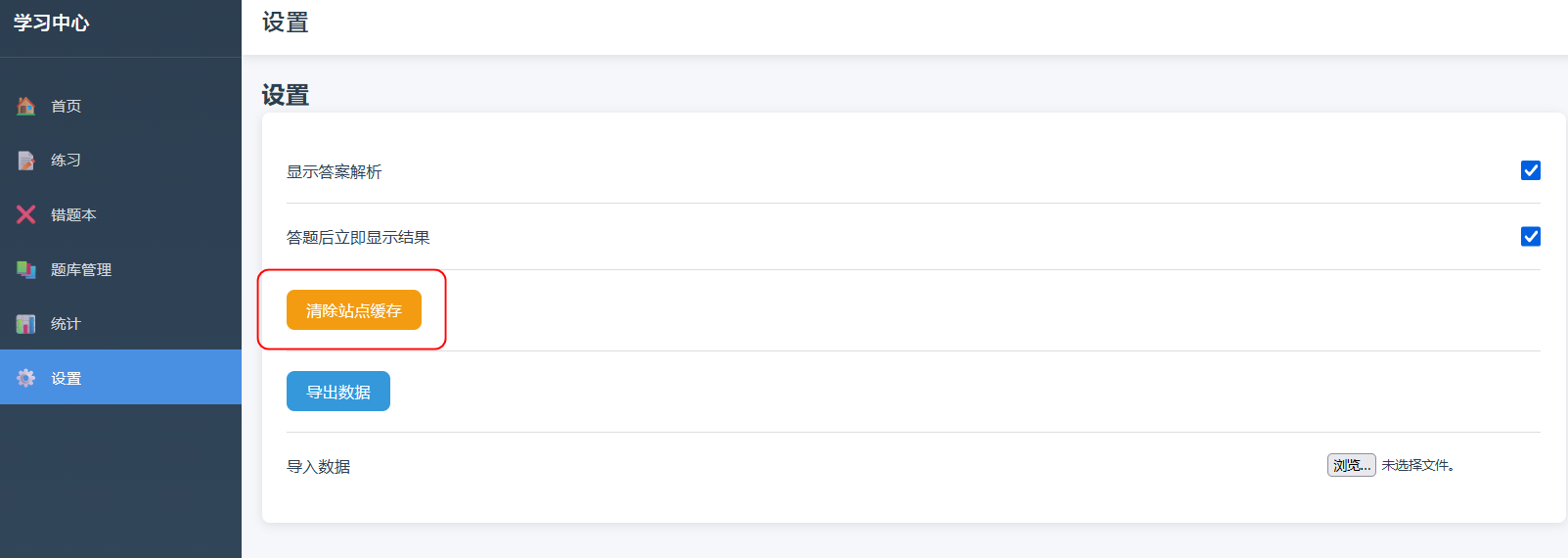This screenshot has width=1568, height=558.
Task: Open 错题本 in the sidebar
Action: pyautogui.click(x=120, y=214)
